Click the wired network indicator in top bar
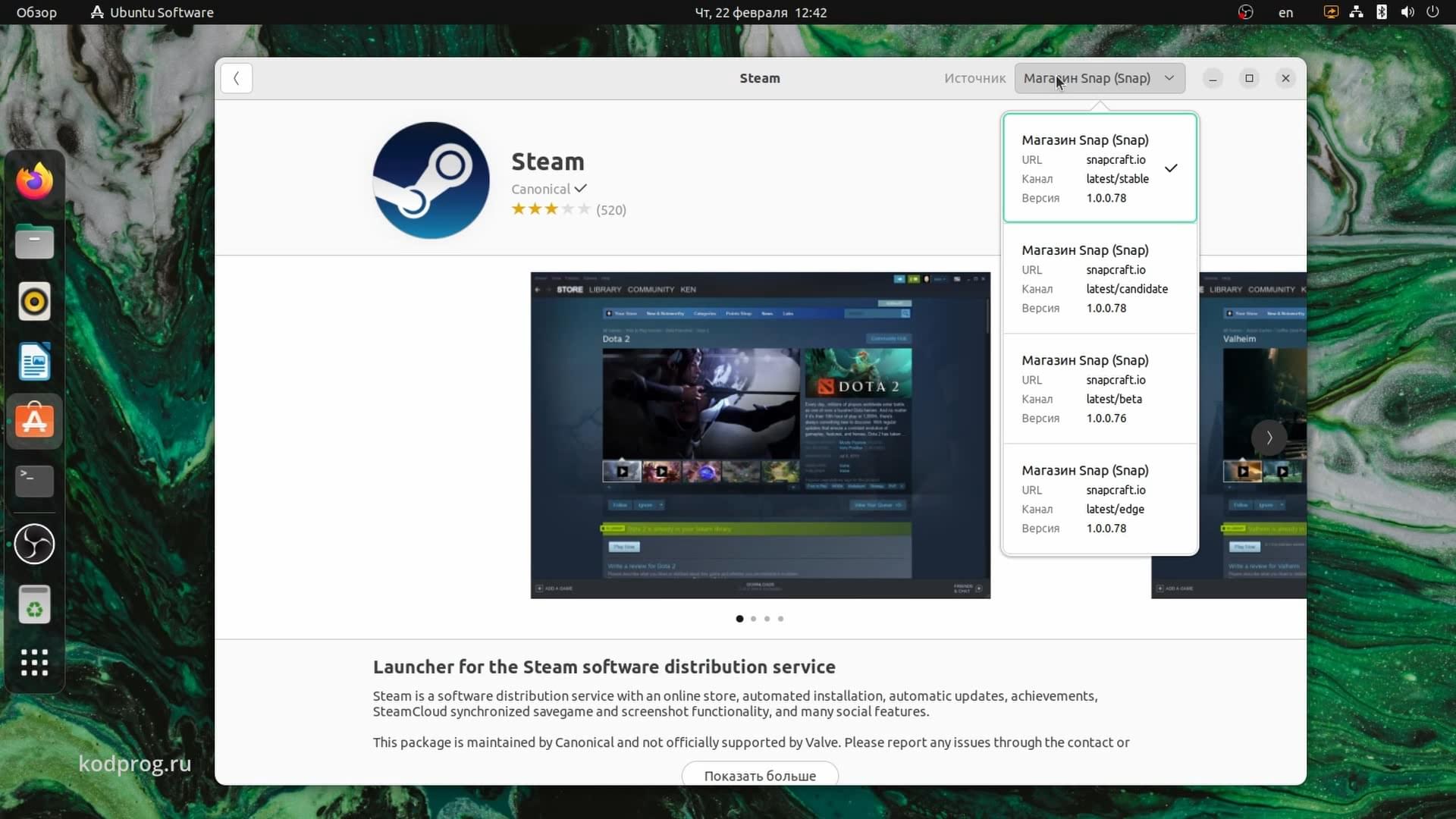The image size is (1456, 819). point(1357,12)
